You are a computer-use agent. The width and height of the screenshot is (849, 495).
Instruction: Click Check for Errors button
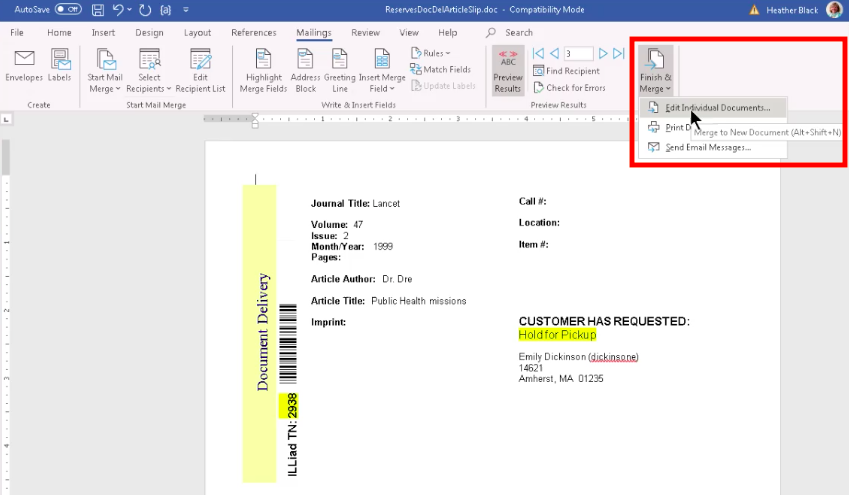coord(569,88)
